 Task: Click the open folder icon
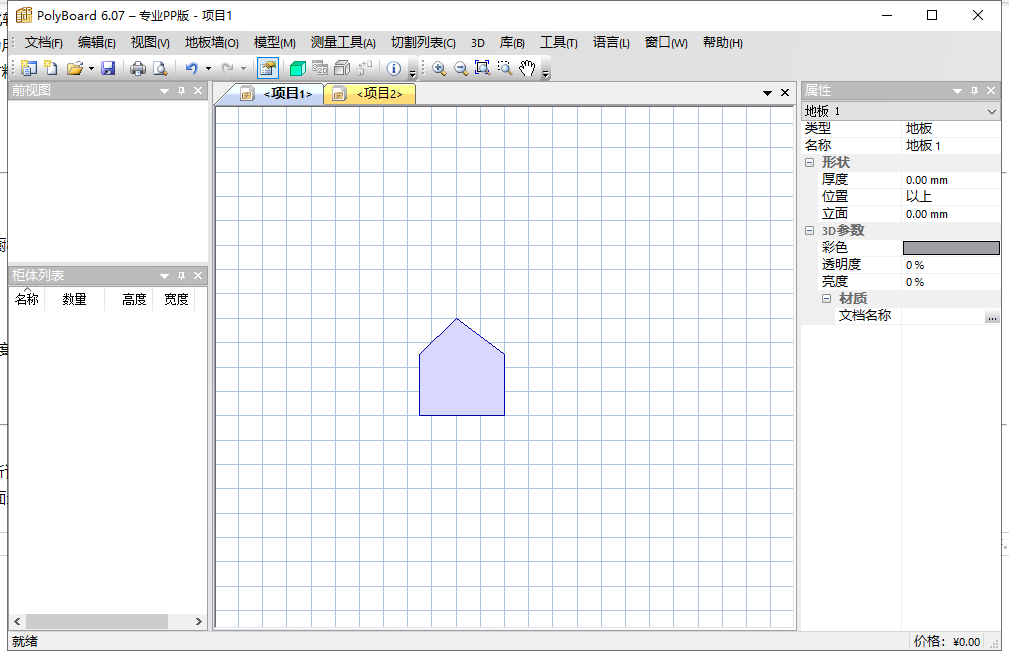click(75, 68)
